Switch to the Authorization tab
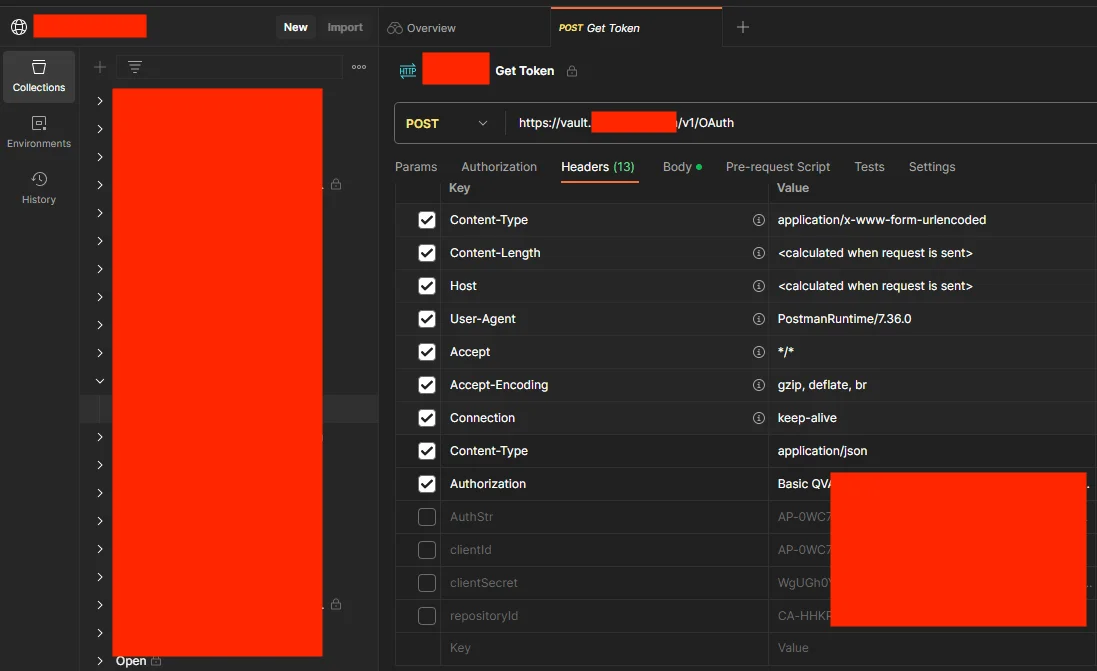Screen dimensions: 1097x671 pos(499,167)
